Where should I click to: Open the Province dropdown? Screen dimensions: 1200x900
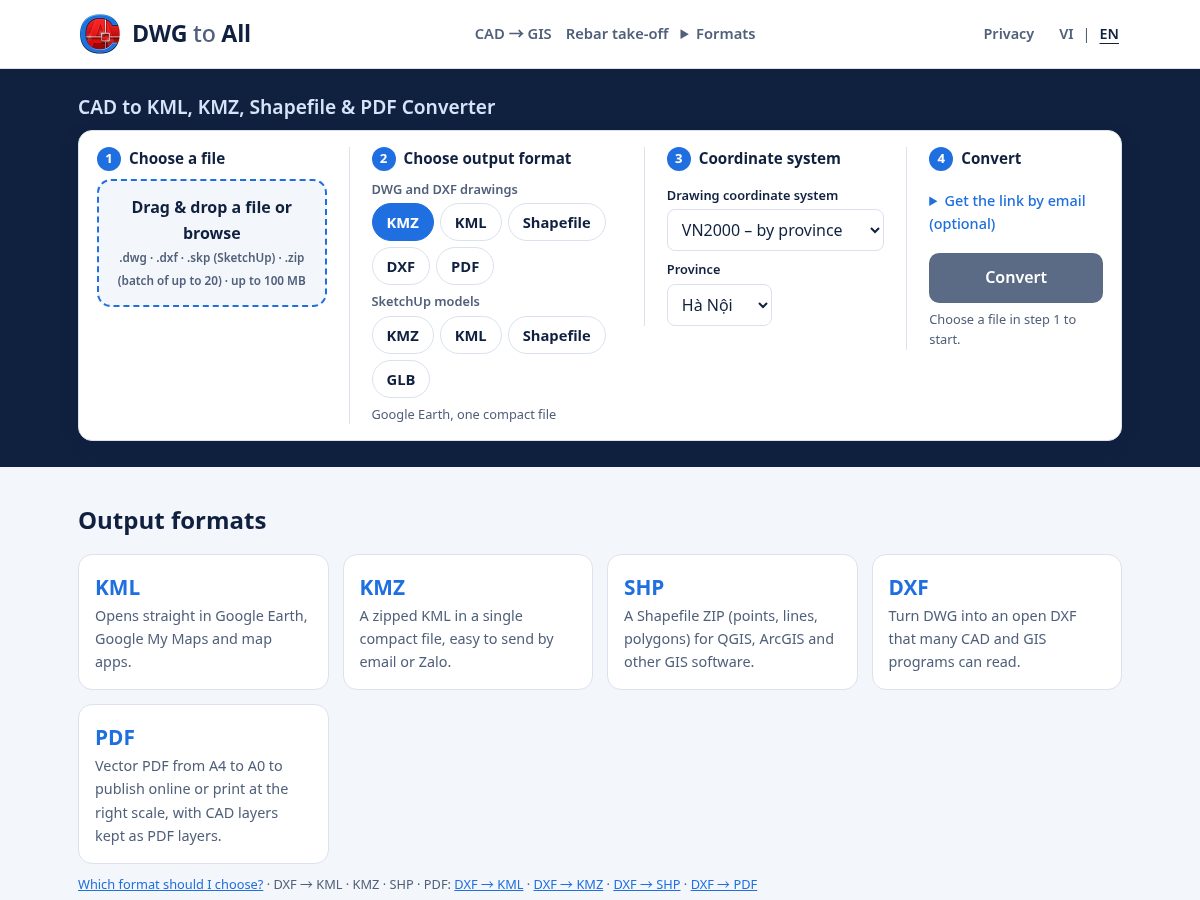[x=719, y=305]
